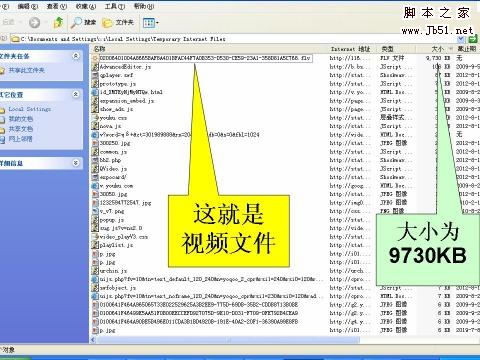
Task: Select the jpg file named 123259477...
Action: point(125,203)
